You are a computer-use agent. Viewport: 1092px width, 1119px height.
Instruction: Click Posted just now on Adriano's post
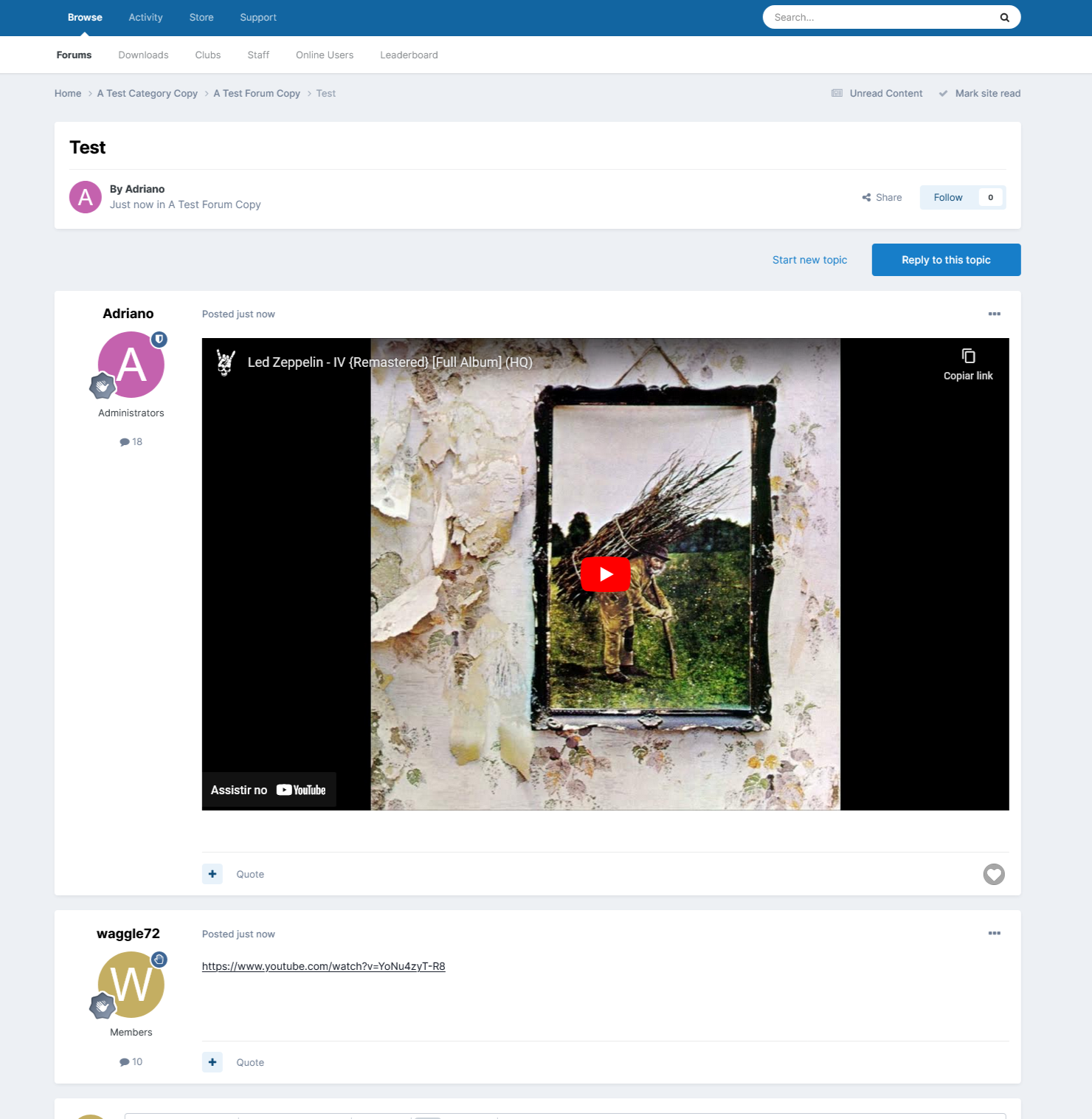point(238,314)
